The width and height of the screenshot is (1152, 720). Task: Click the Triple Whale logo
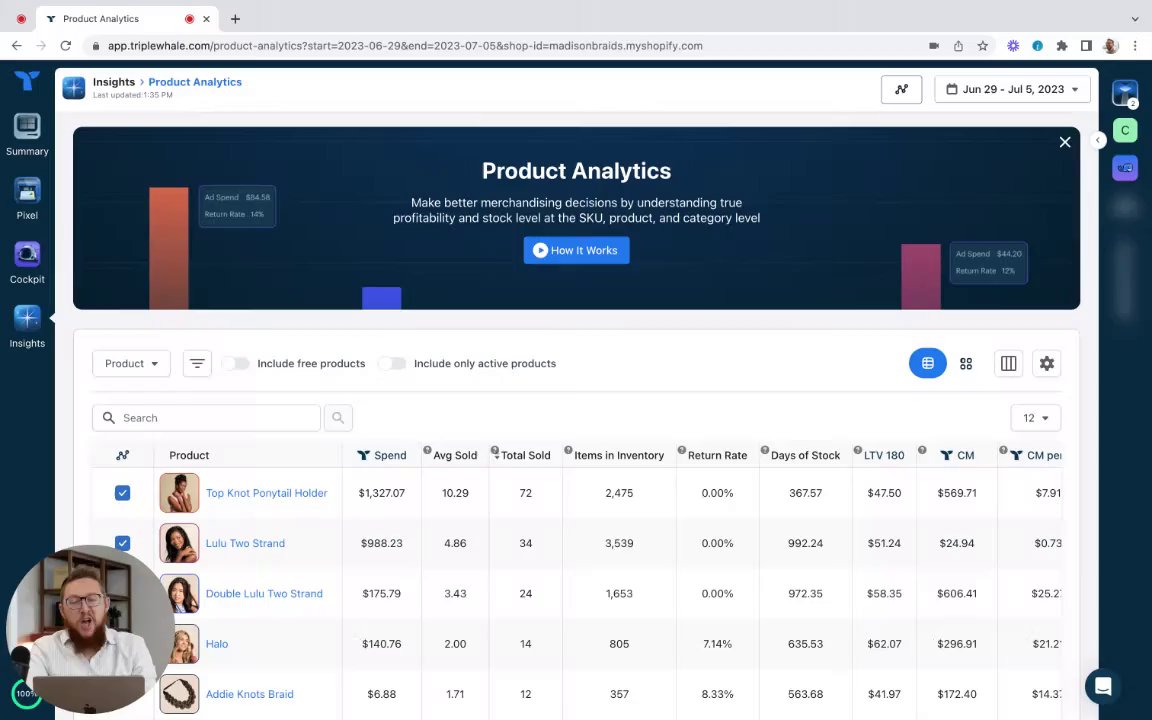tap(27, 80)
